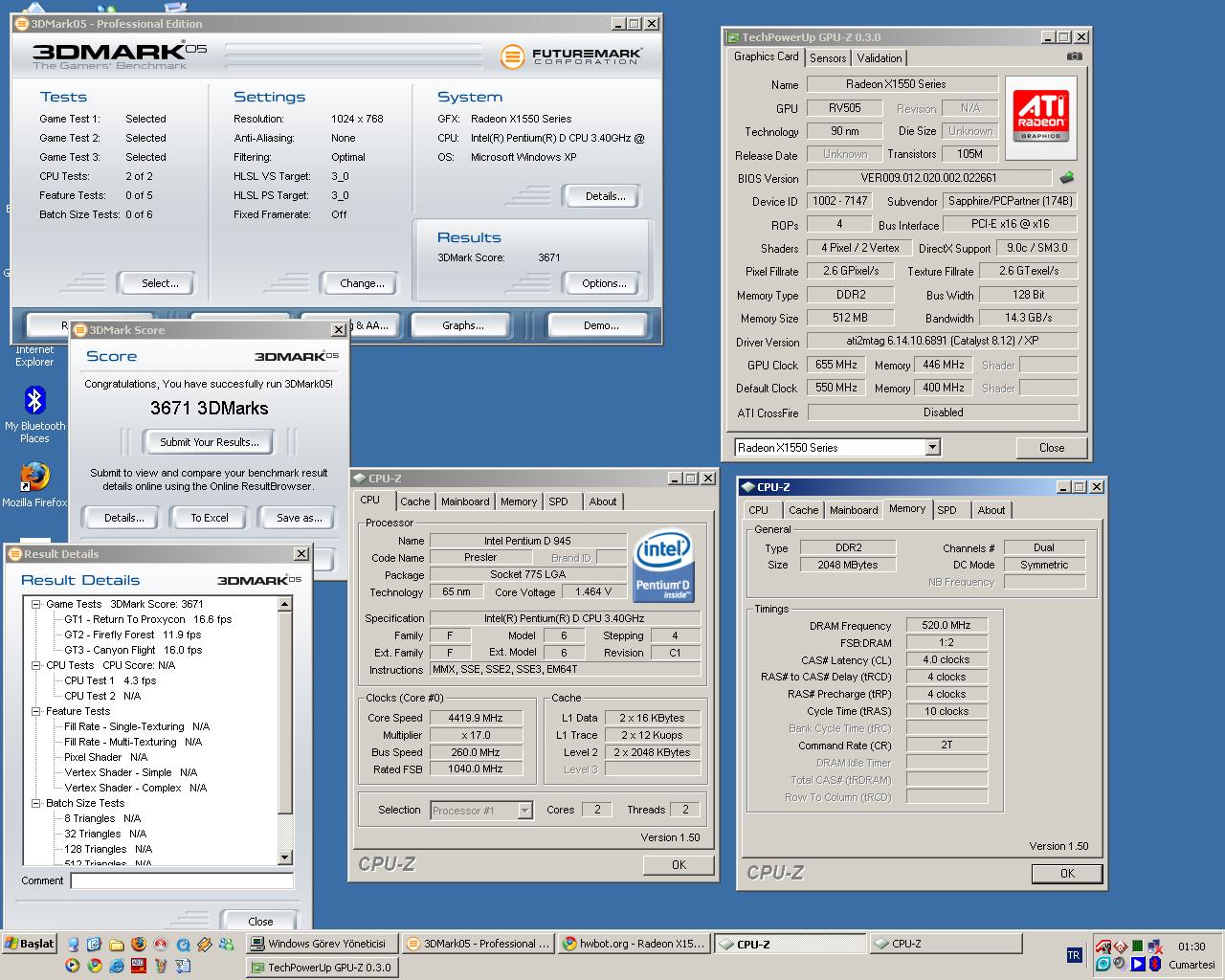Screen dimensions: 1225x980
Task: Click the Result Details scrollbar down arrow
Action: [284, 857]
